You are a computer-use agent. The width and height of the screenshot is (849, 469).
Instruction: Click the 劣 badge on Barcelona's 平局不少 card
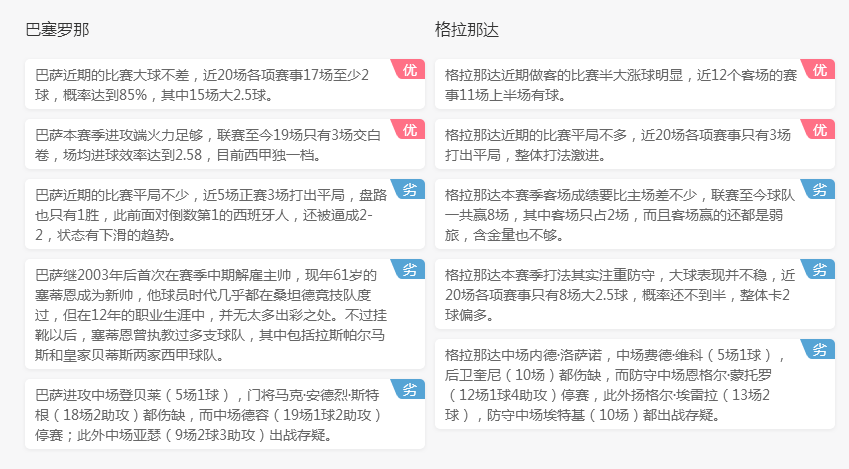(409, 190)
